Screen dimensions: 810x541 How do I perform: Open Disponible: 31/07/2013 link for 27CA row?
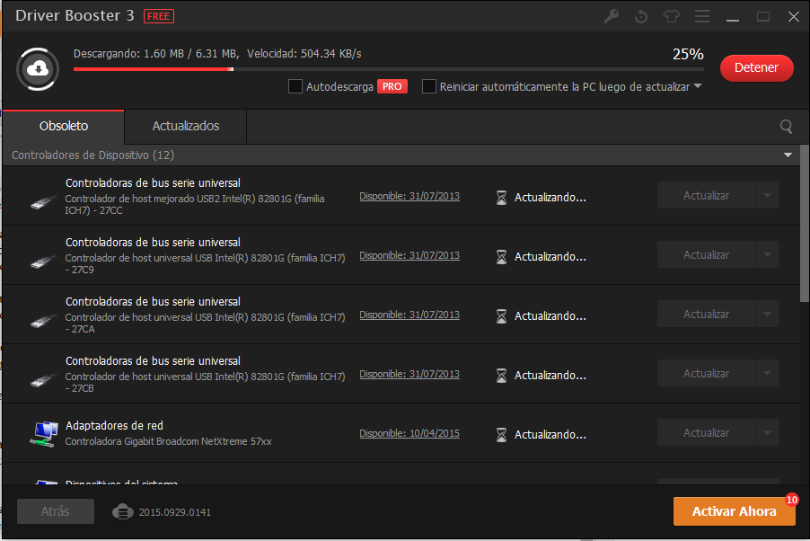(409, 315)
